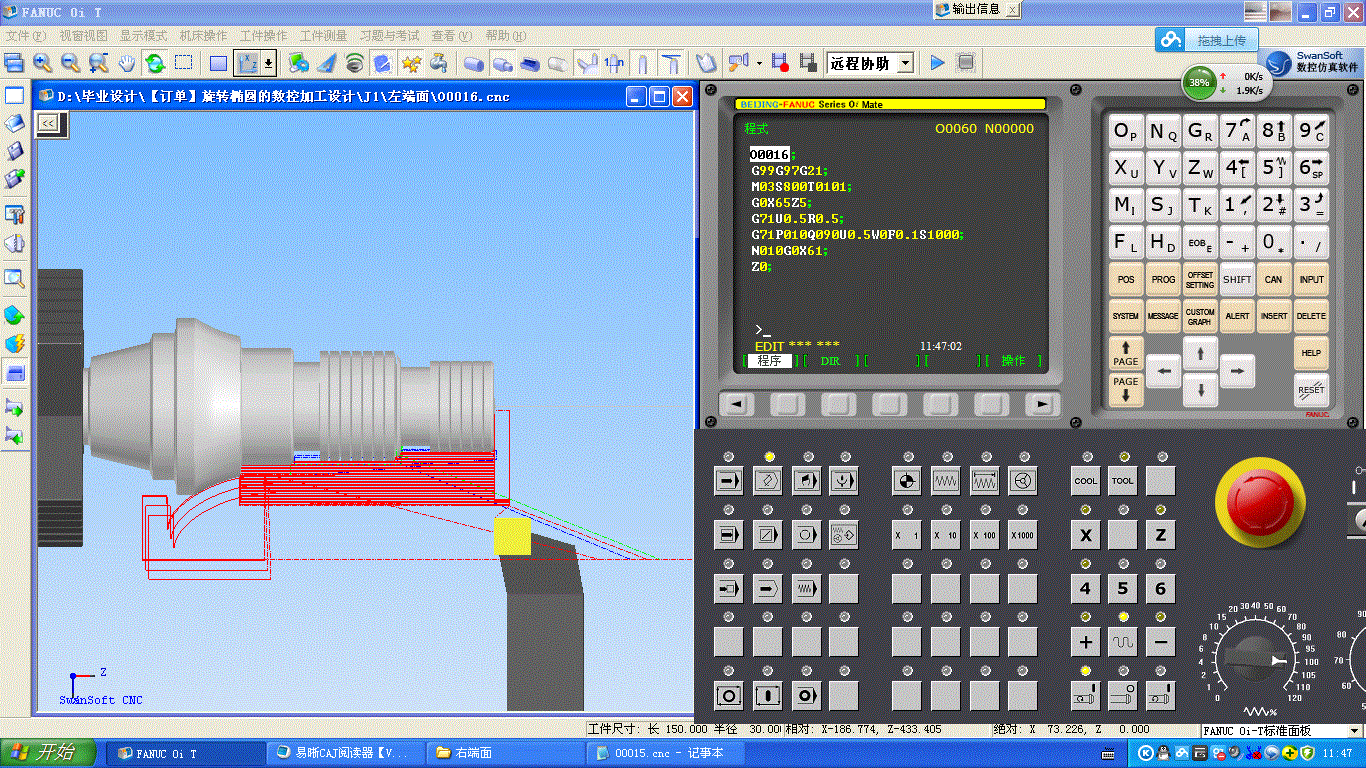Click the zoom in magnifier toolbar icon
This screenshot has width=1366, height=768.
coord(43,63)
